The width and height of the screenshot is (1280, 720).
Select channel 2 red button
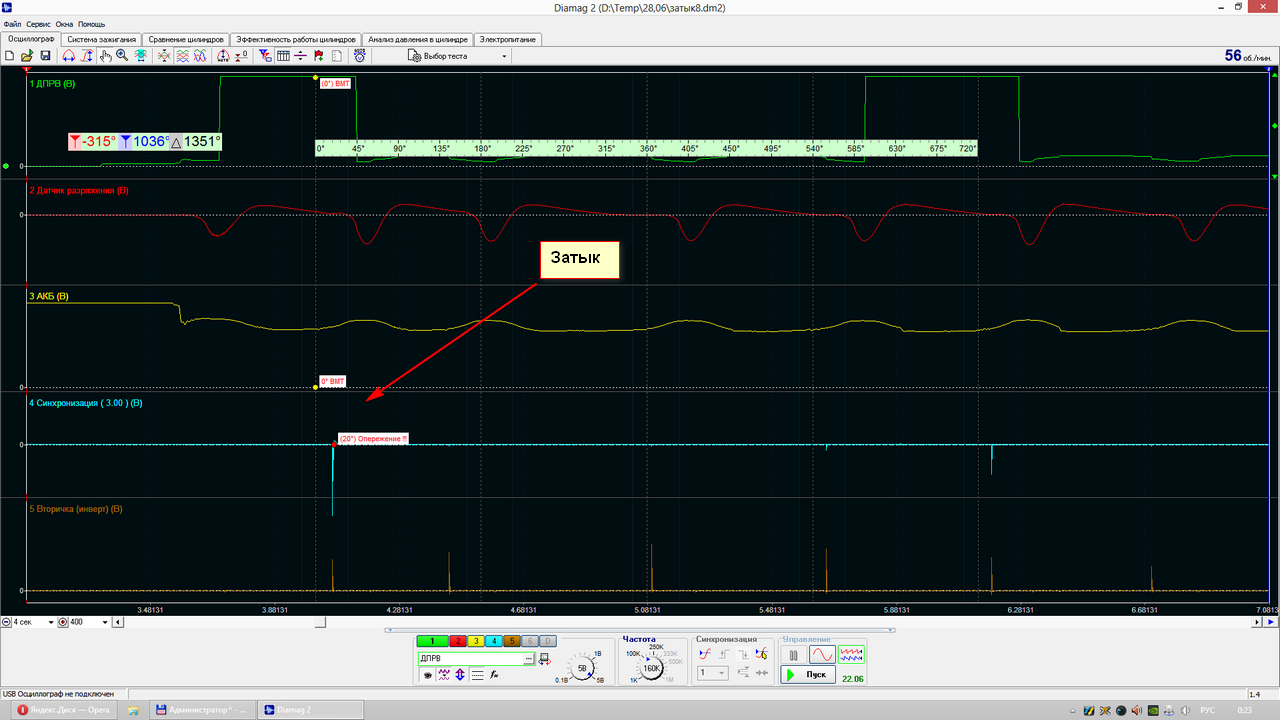pos(458,641)
